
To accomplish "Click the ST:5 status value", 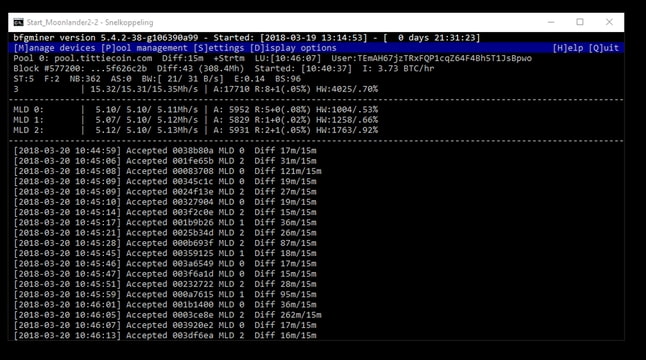I will click(23, 79).
